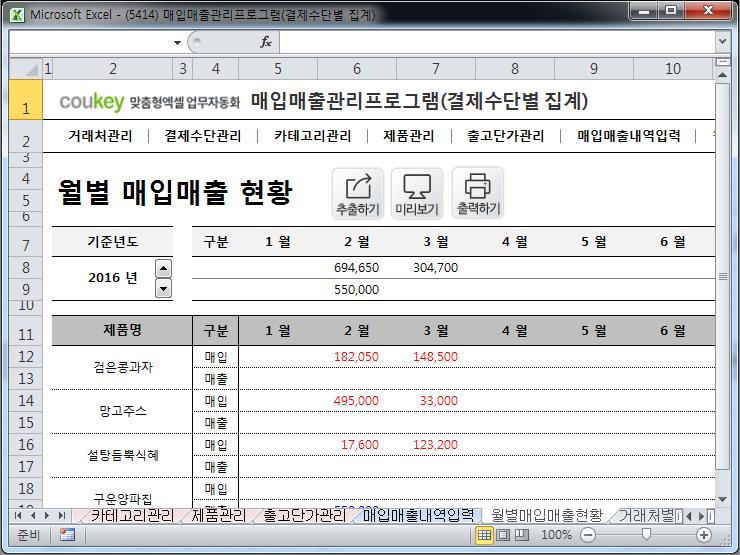Click the 카테고리관리 navigation link
The height and width of the screenshot is (555, 740).
[x=312, y=136]
